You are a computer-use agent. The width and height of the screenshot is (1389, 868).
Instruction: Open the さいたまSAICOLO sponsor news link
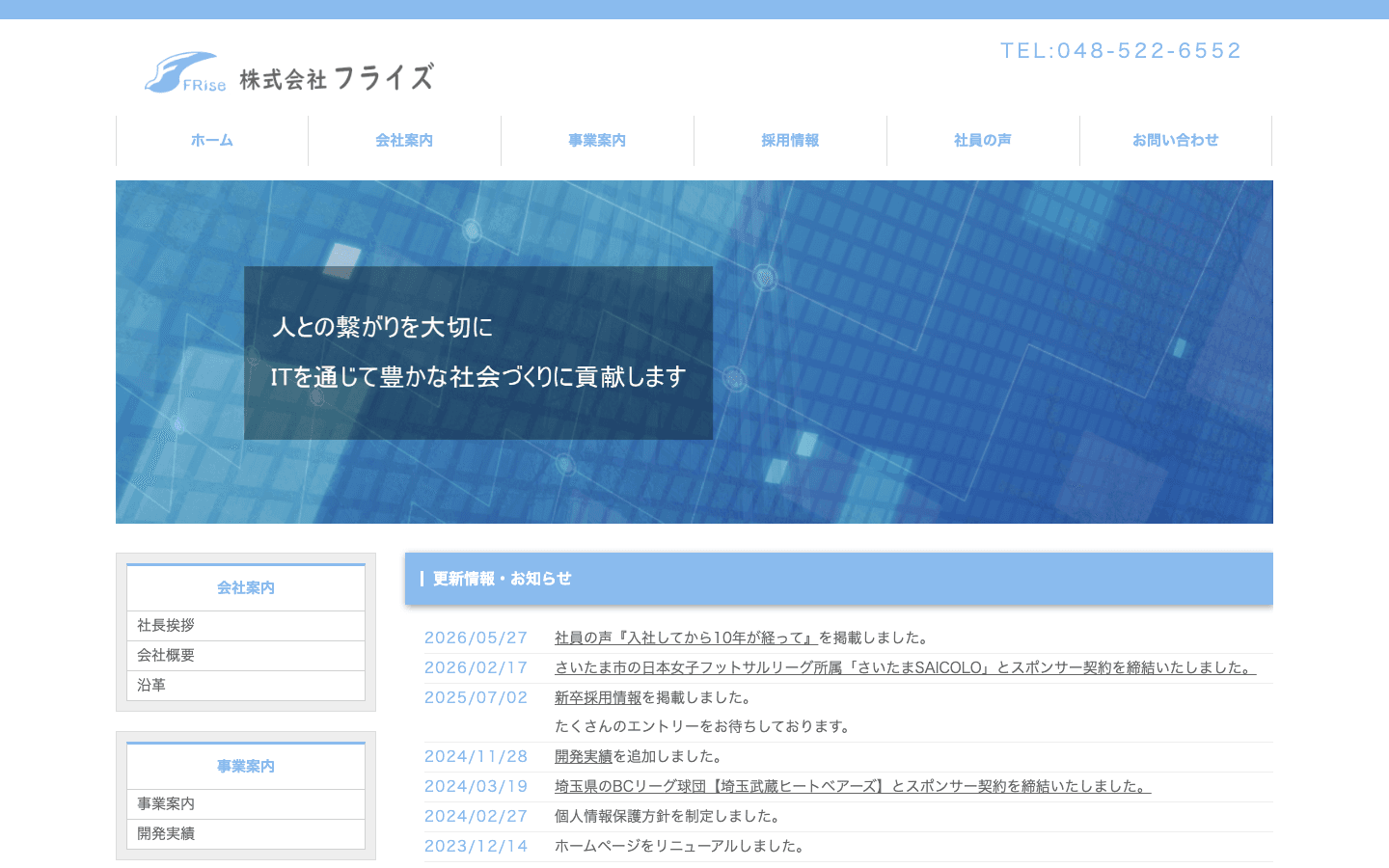click(x=905, y=667)
